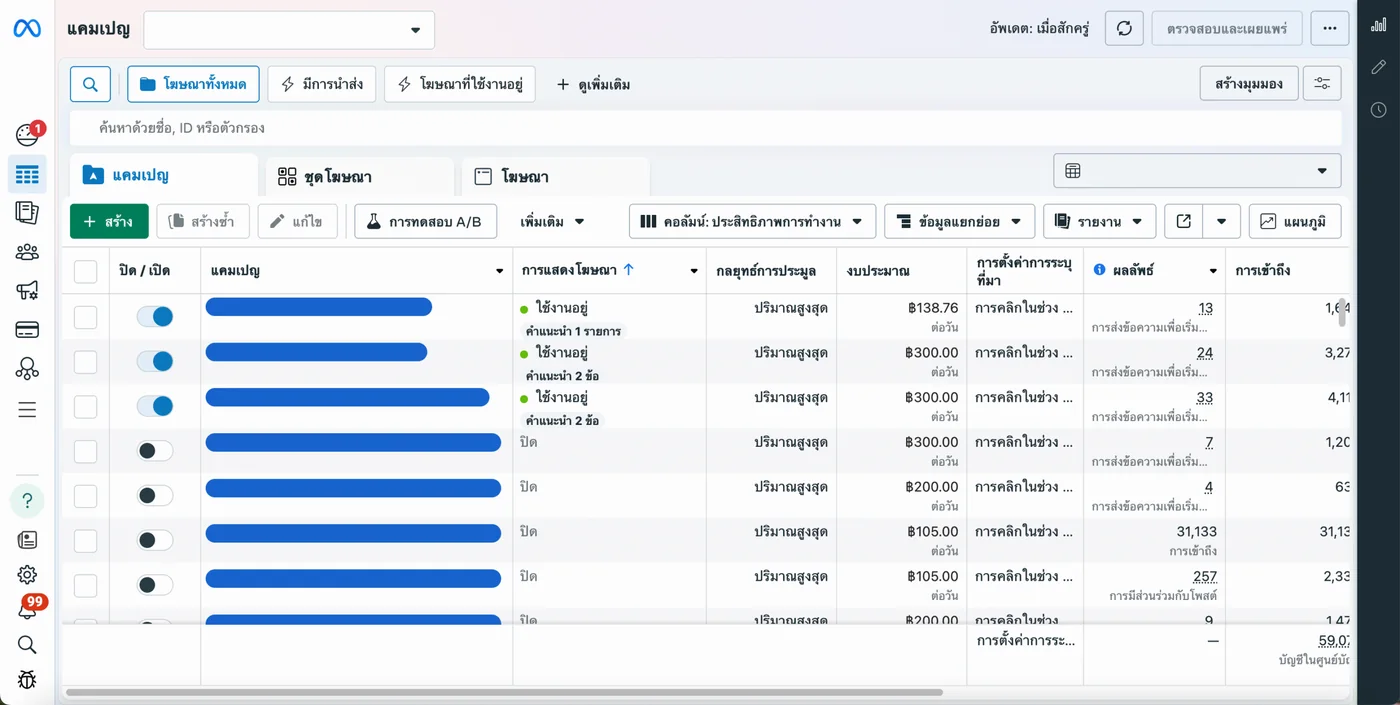Click the search magnifier filter button
The image size is (1400, 705).
point(90,84)
